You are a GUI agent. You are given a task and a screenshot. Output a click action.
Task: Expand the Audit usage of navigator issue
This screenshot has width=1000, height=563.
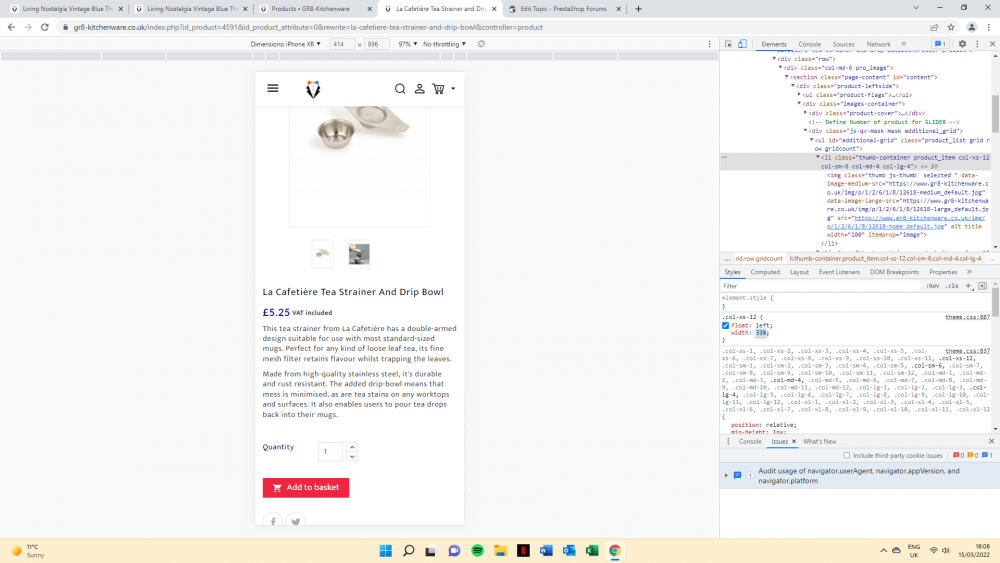coord(726,475)
